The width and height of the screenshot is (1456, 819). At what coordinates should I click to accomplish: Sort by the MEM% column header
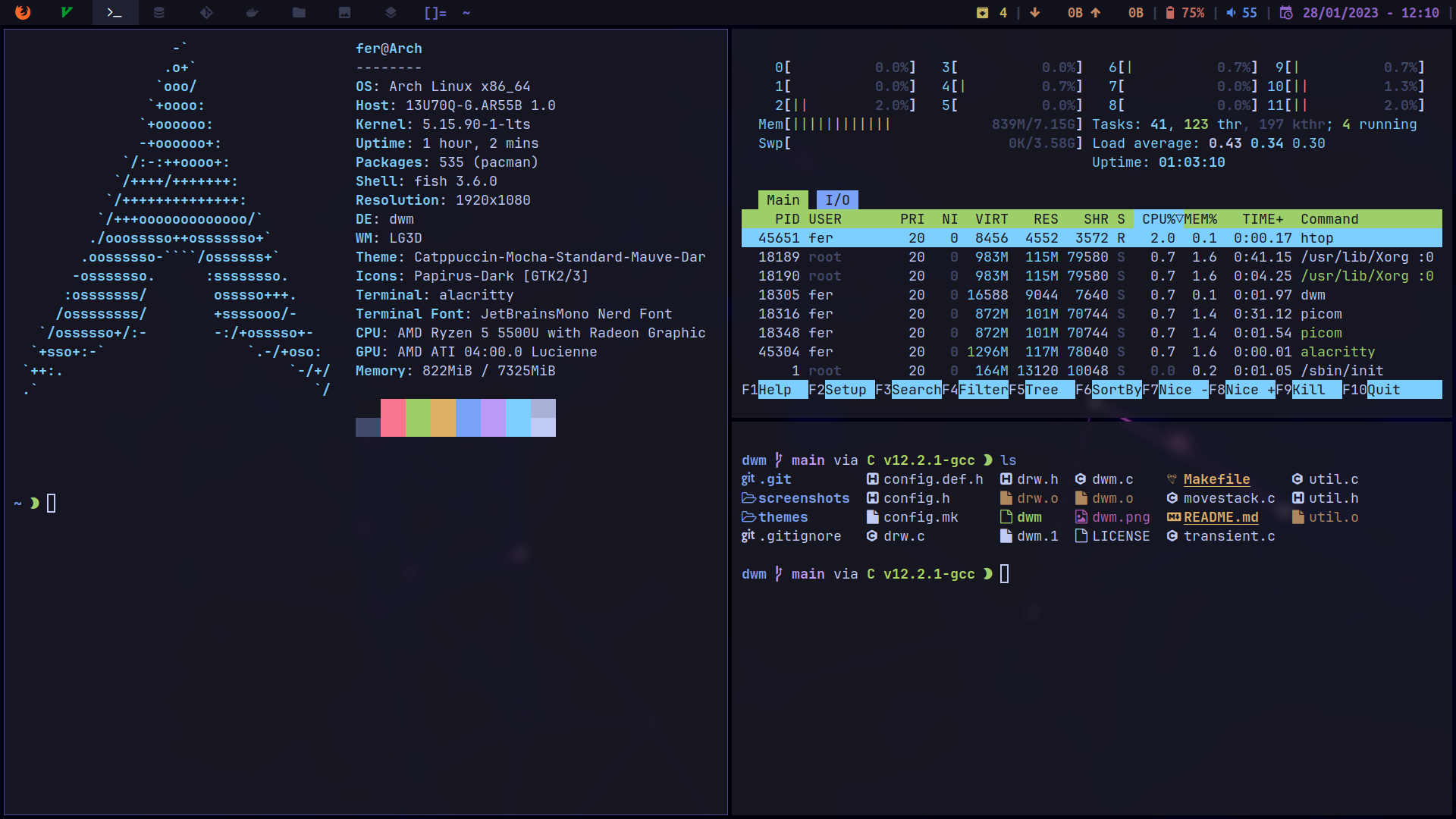(1200, 219)
